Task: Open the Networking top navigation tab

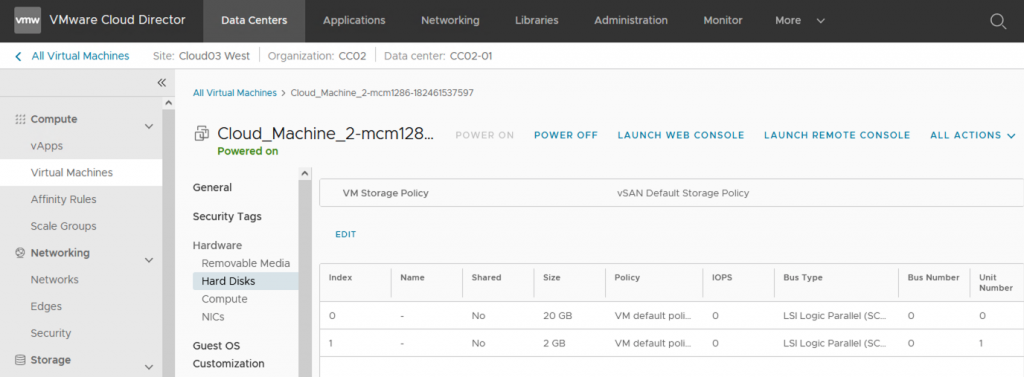Action: pyautogui.click(x=450, y=20)
